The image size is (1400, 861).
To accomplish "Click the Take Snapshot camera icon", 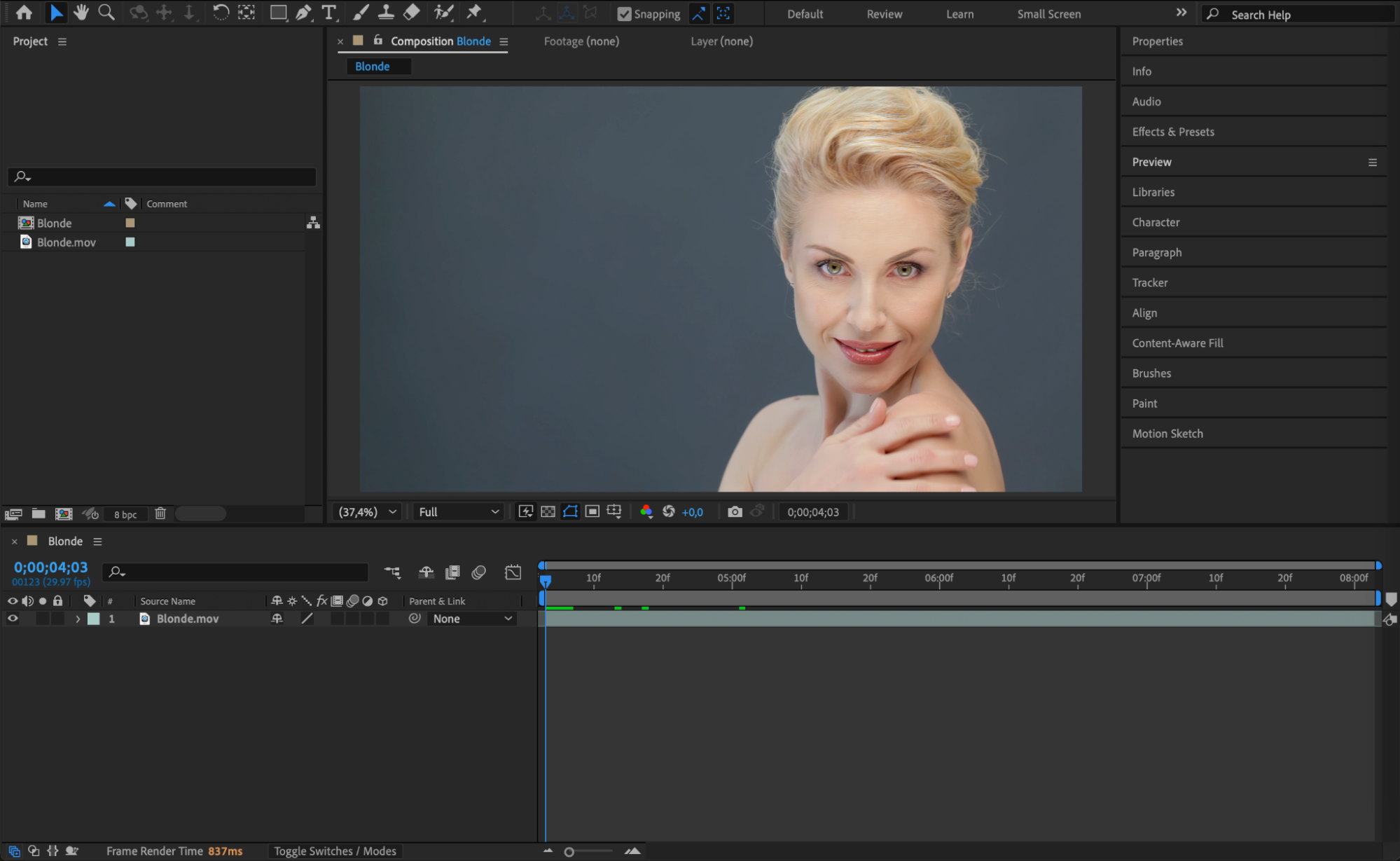I will [x=734, y=512].
